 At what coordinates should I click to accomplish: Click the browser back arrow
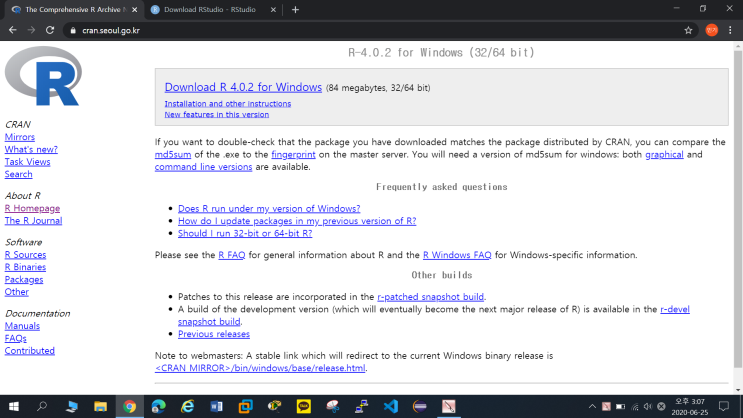click(13, 30)
